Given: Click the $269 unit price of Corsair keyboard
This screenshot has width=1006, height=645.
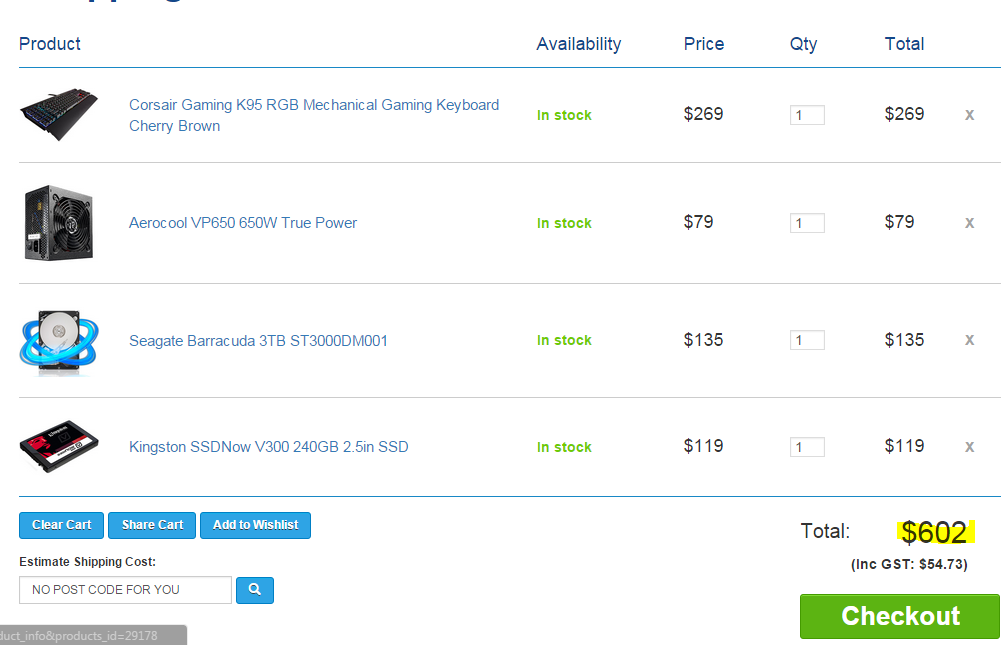Looking at the screenshot, I should (x=703, y=114).
